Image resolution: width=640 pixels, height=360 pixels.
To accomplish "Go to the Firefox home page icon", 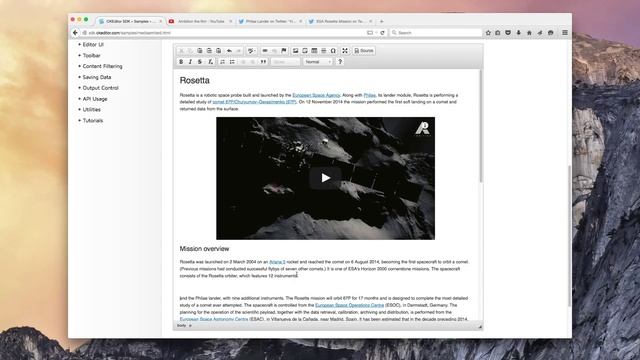I will pyautogui.click(x=529, y=33).
